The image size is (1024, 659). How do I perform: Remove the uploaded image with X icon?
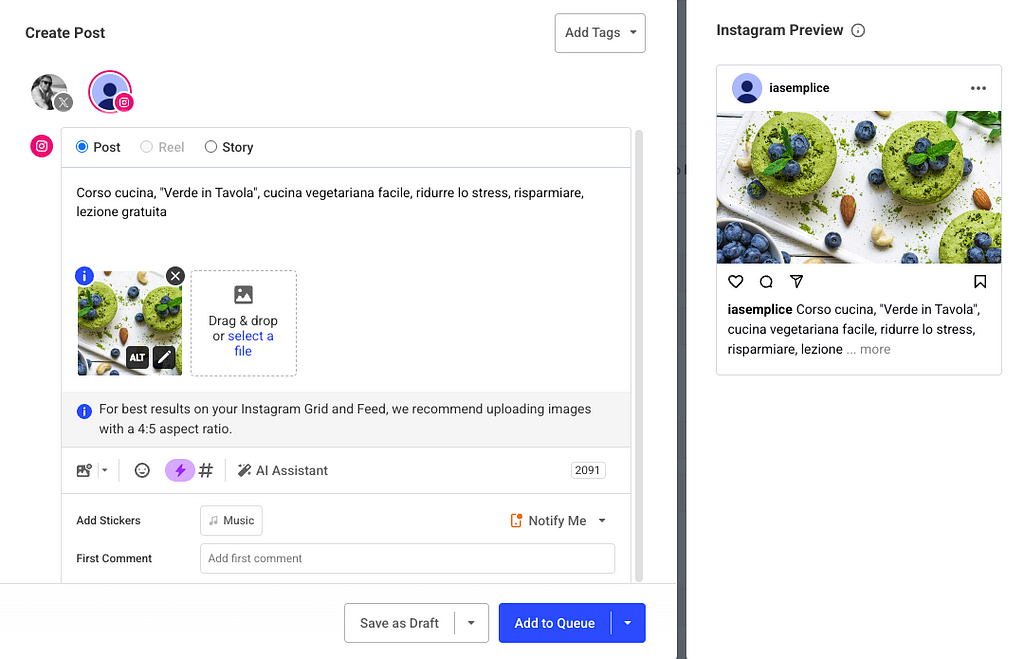tap(175, 276)
